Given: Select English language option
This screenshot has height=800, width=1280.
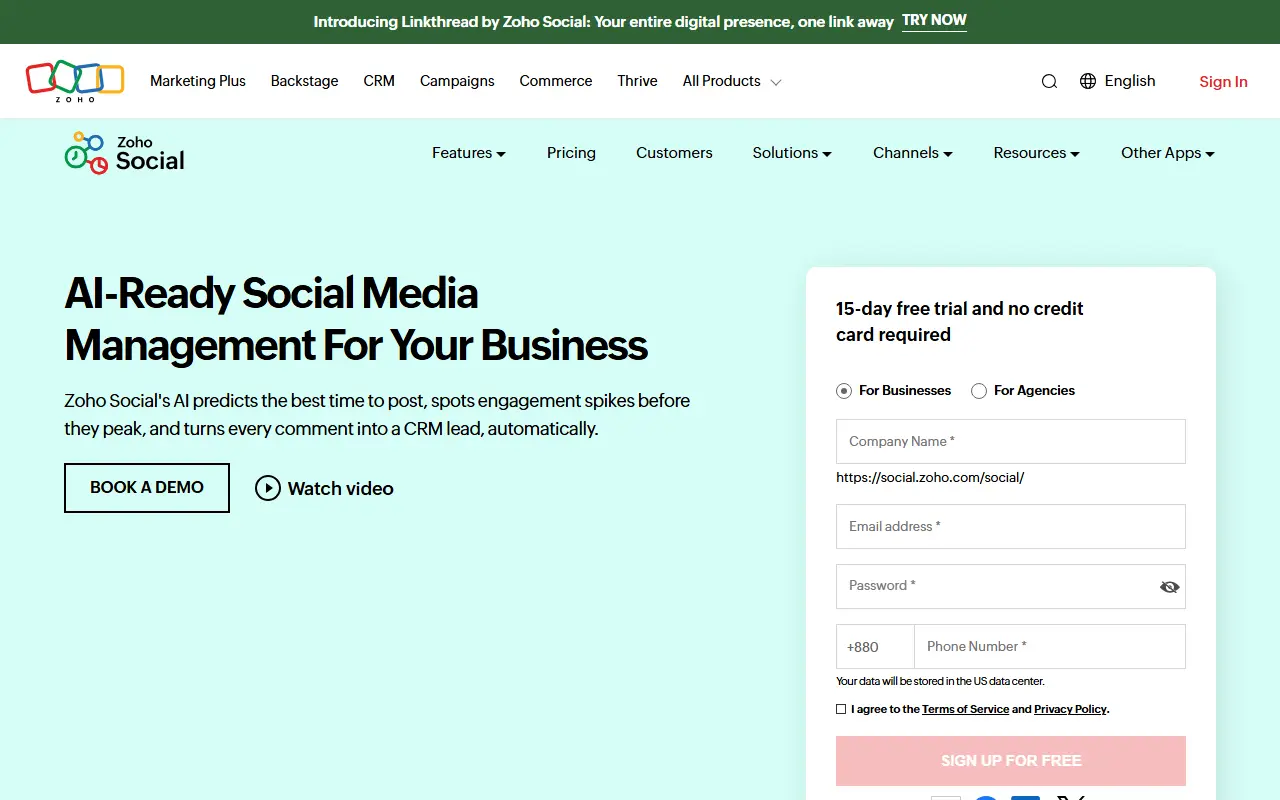Looking at the screenshot, I should pos(1130,81).
